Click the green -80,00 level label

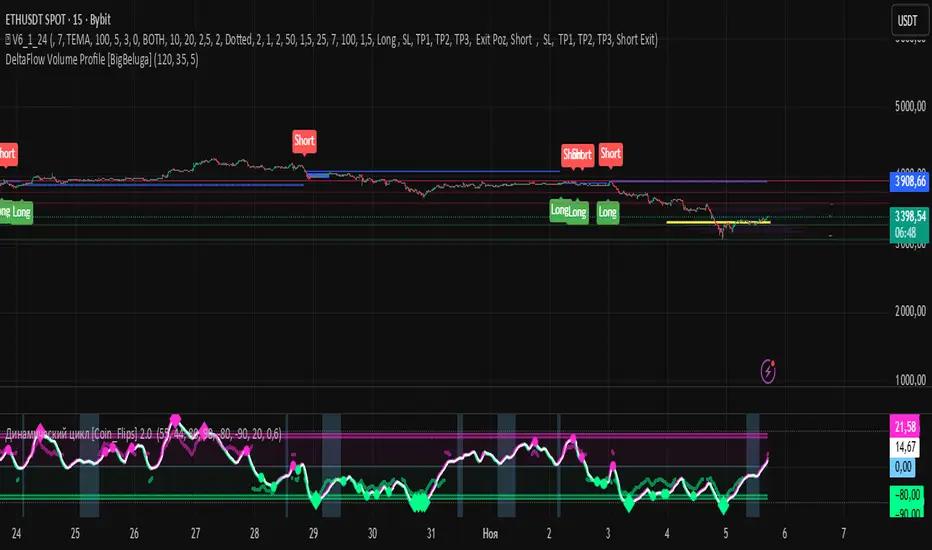click(908, 493)
